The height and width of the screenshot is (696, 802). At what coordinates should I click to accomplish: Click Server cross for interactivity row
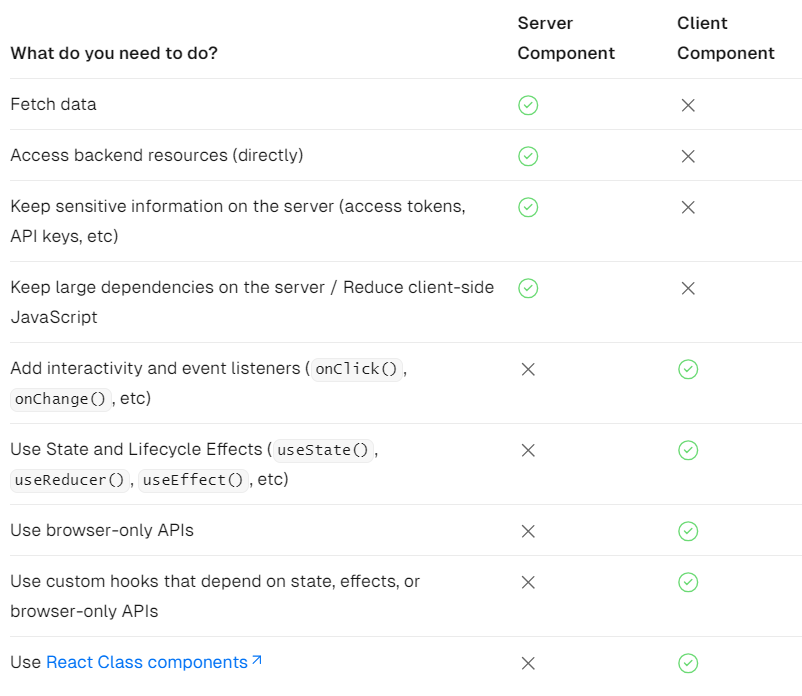528,369
